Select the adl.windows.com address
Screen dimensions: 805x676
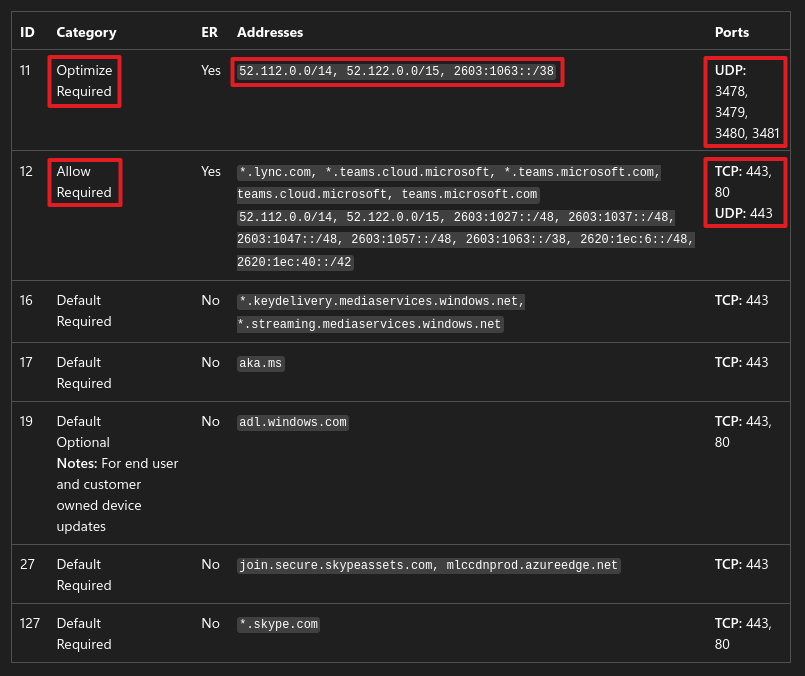292,422
